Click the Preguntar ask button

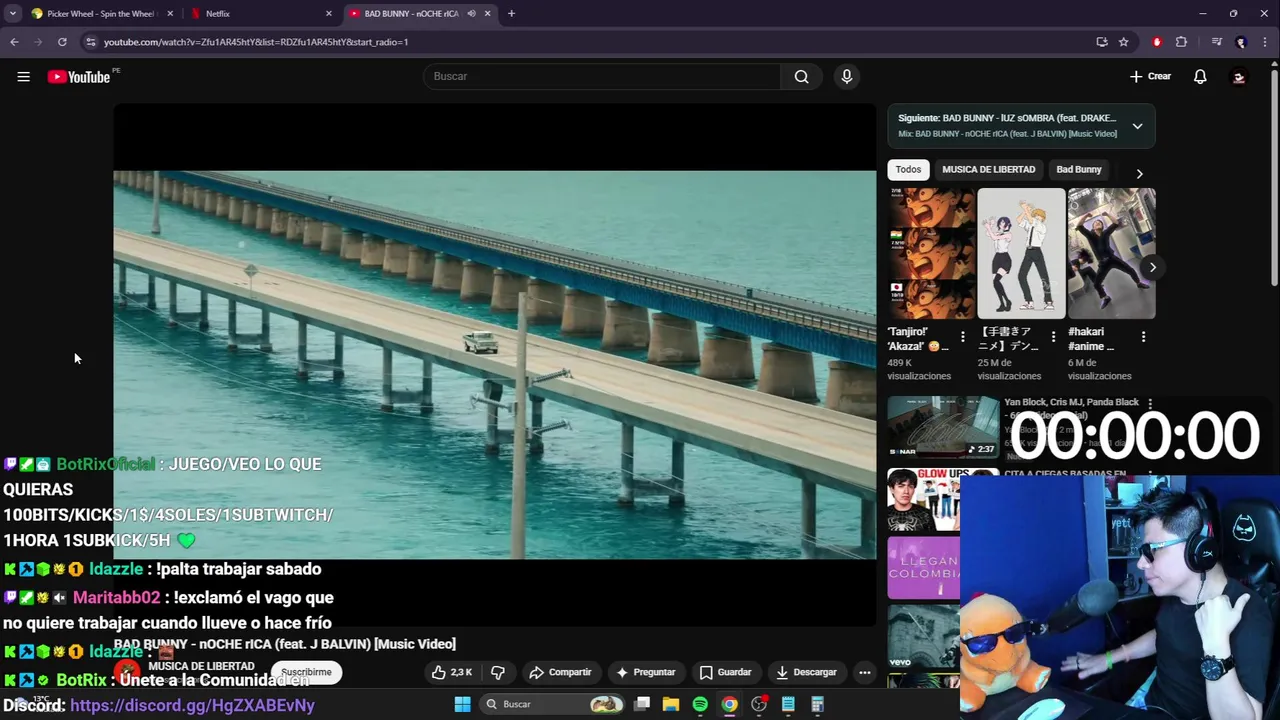click(x=646, y=672)
